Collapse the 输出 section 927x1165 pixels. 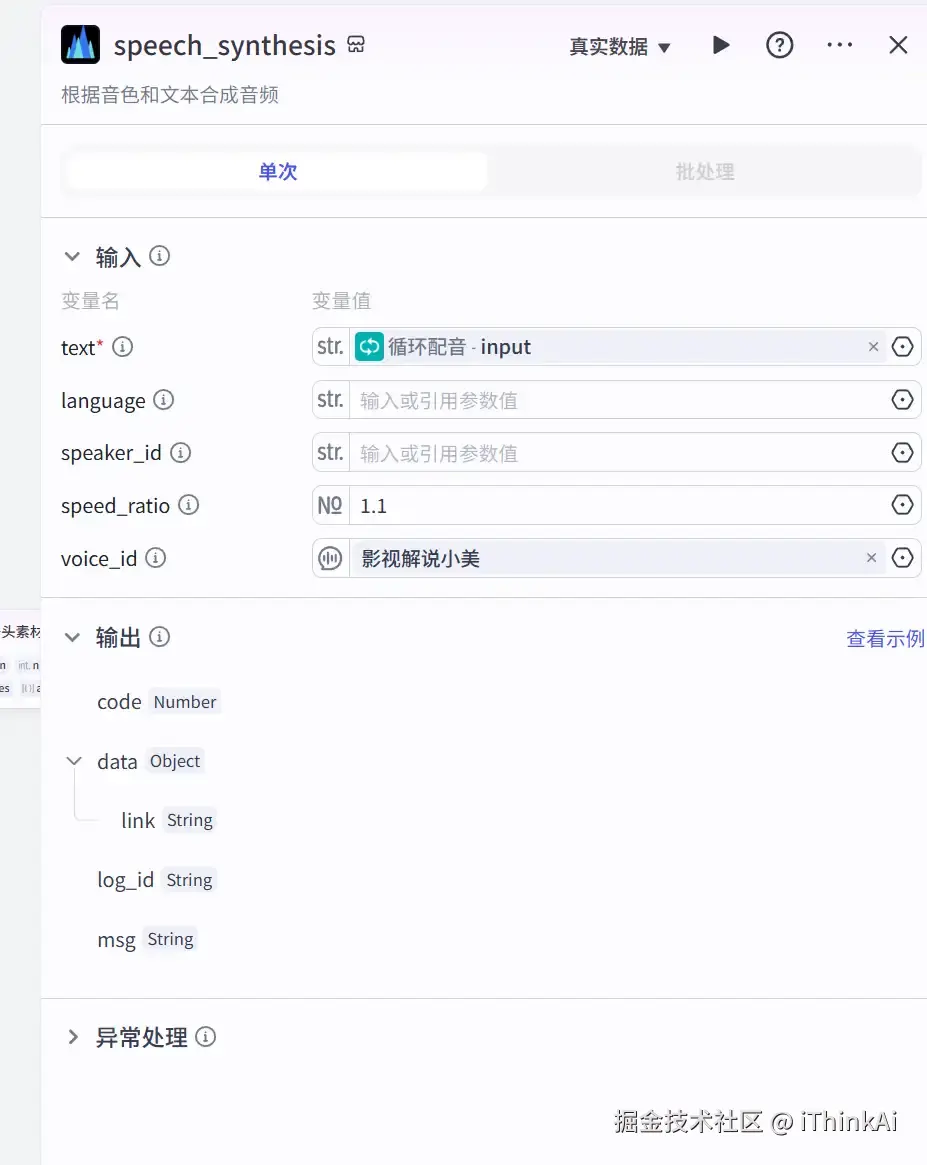tap(72, 637)
